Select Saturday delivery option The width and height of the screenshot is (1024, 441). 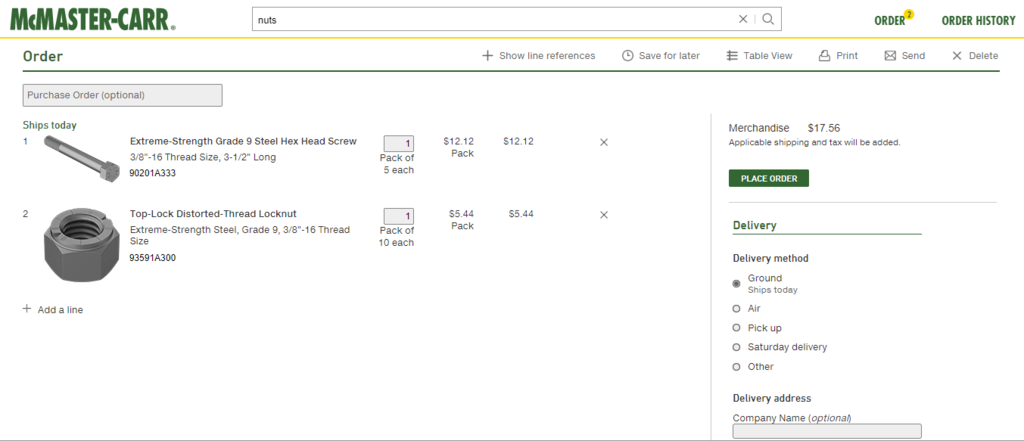[x=737, y=347]
